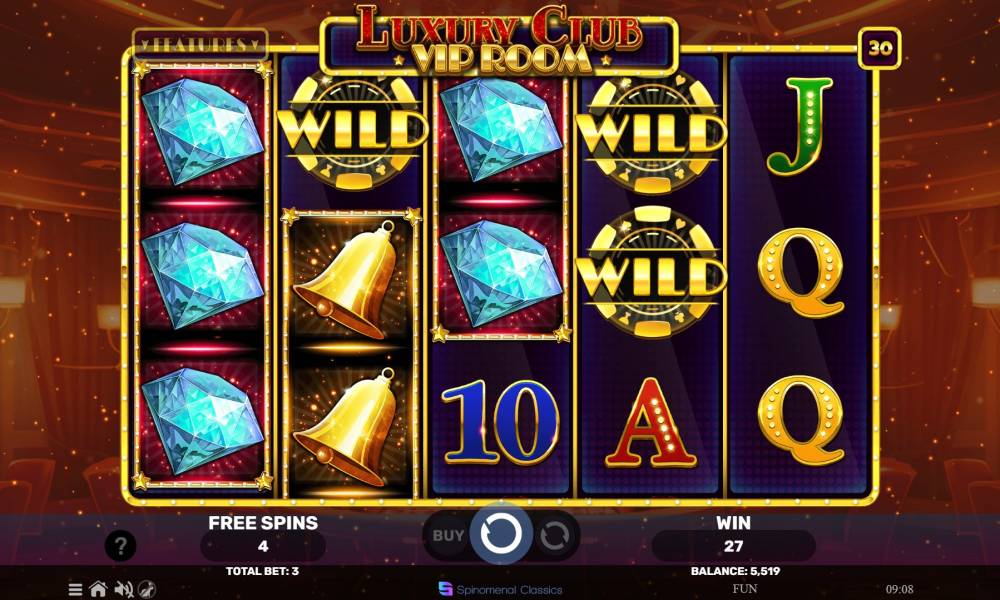Screen dimensions: 1000x600
Task: Toggle the turbo quick-spin icon
Action: [147, 589]
